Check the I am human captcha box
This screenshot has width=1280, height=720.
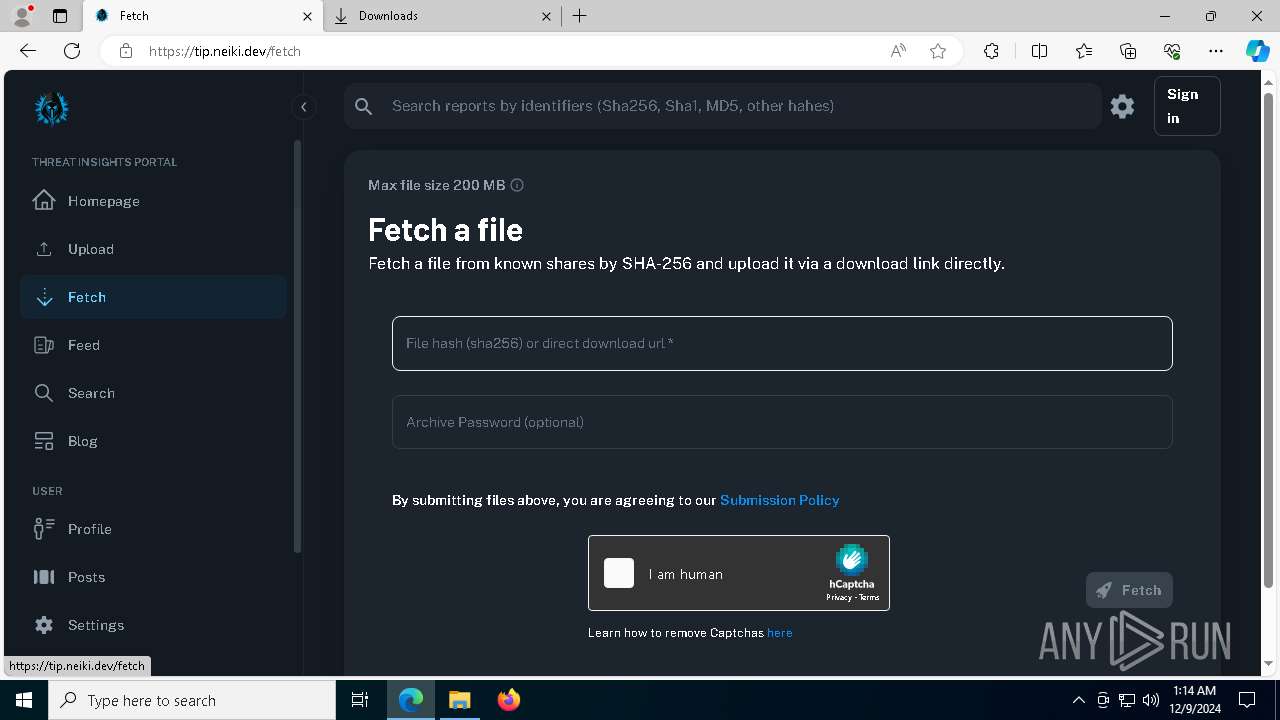[619, 573]
